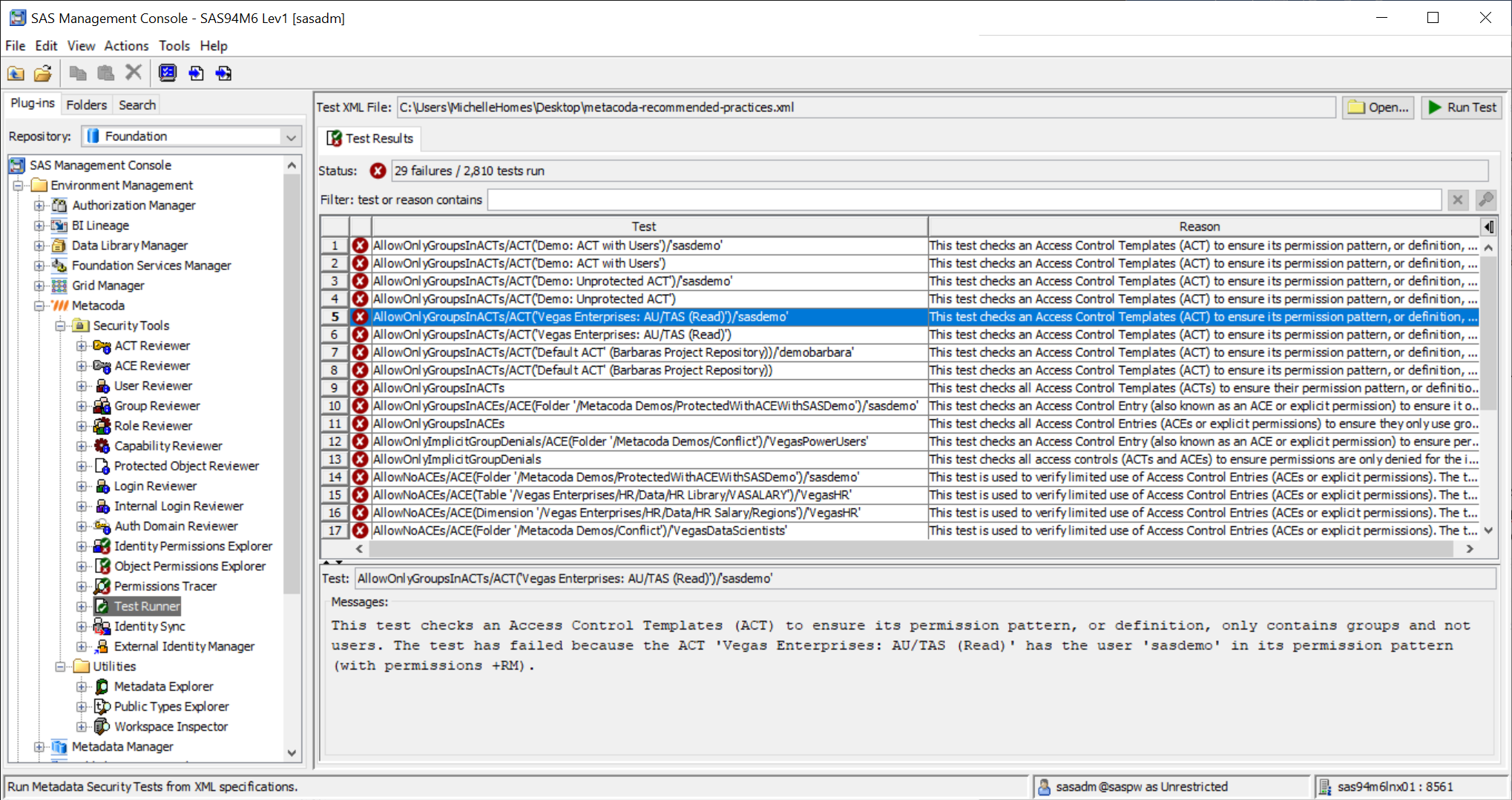This screenshot has width=1512, height=800.
Task: Click the Connection Profile monitor toolbar icon
Action: tap(168, 73)
